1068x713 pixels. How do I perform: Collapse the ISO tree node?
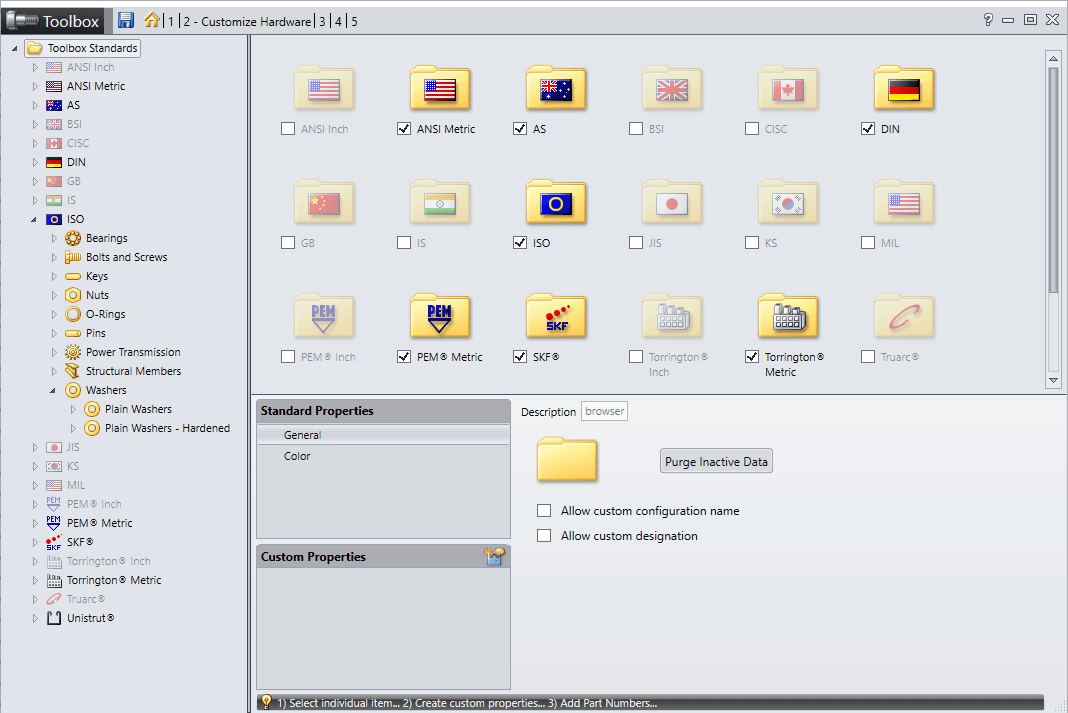tap(35, 219)
